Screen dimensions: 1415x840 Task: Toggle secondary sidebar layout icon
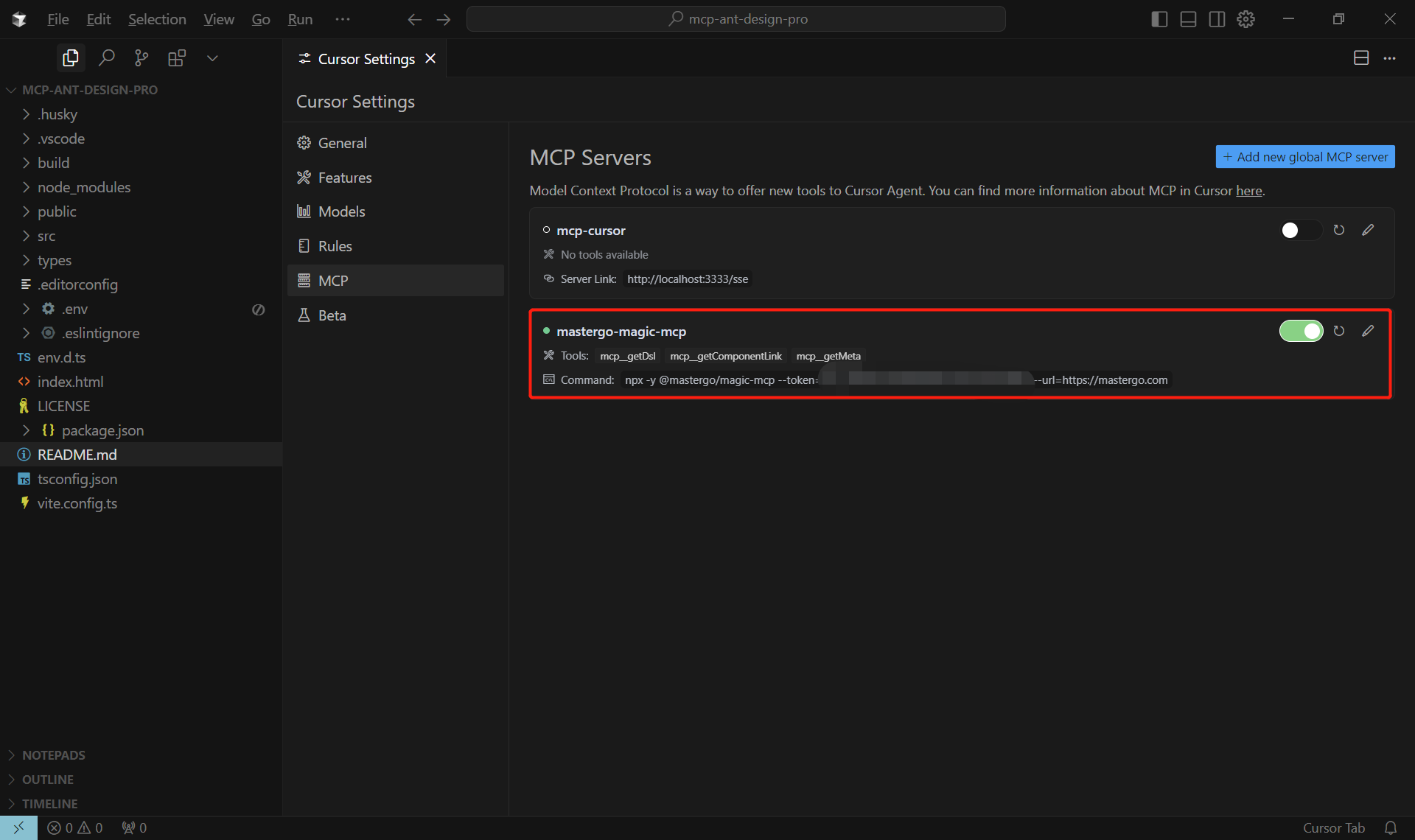click(x=1217, y=19)
